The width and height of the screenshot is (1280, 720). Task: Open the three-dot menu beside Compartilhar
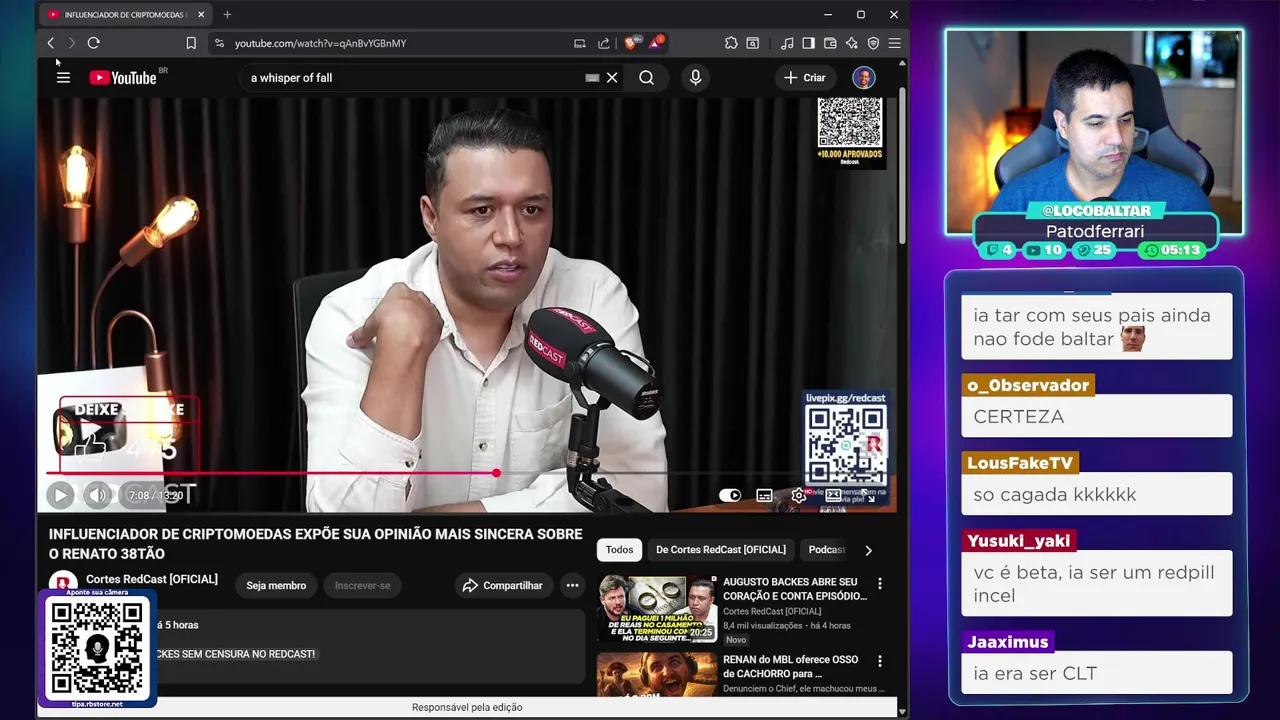pyautogui.click(x=572, y=586)
